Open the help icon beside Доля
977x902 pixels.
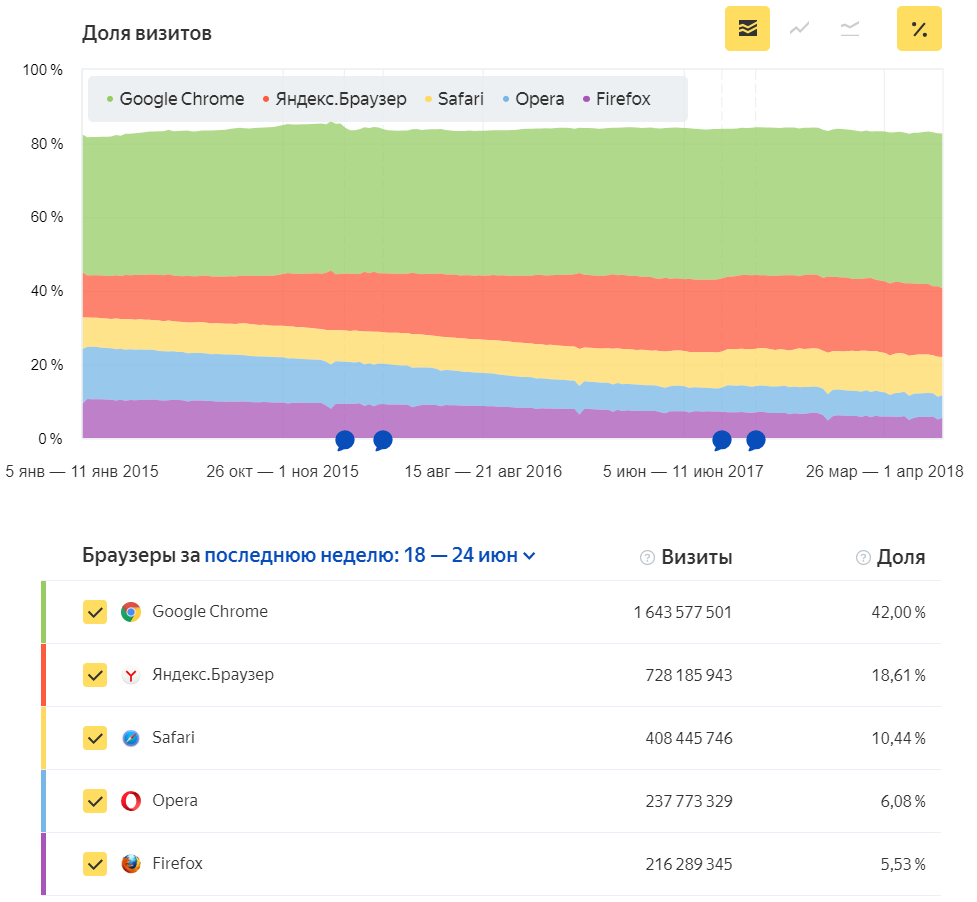tap(863, 558)
